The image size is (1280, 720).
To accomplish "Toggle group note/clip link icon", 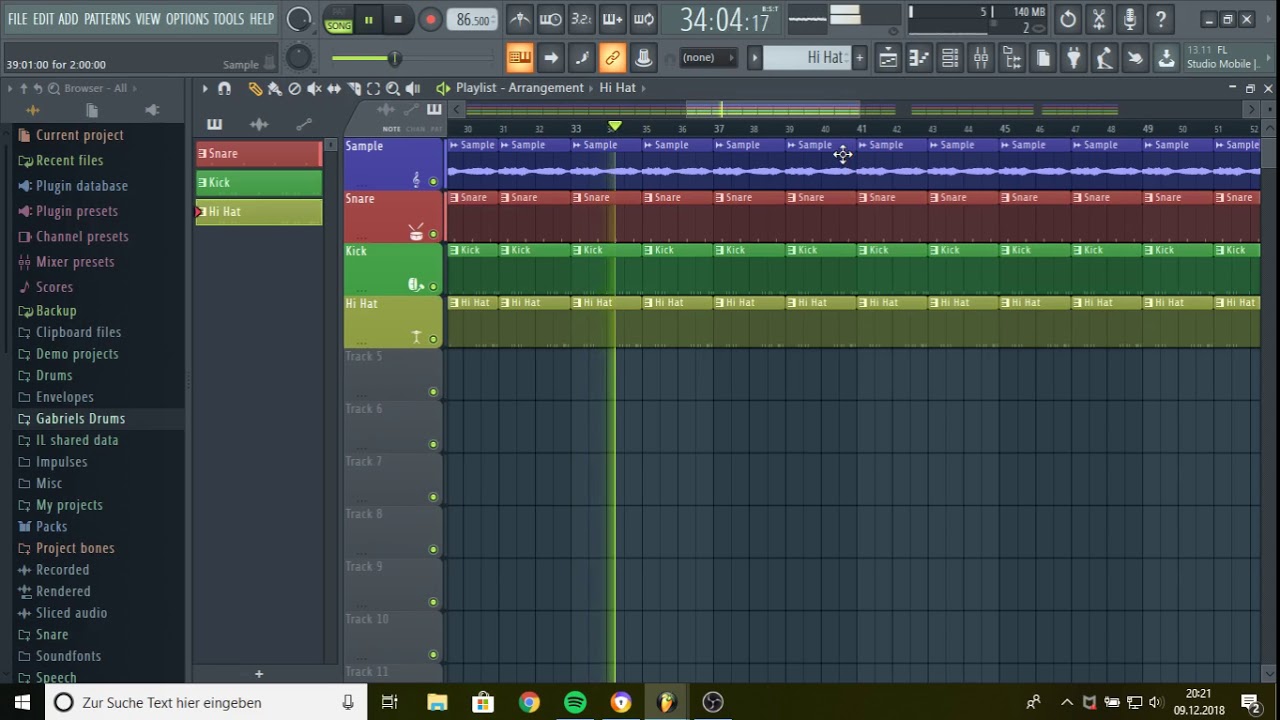I will [x=612, y=58].
